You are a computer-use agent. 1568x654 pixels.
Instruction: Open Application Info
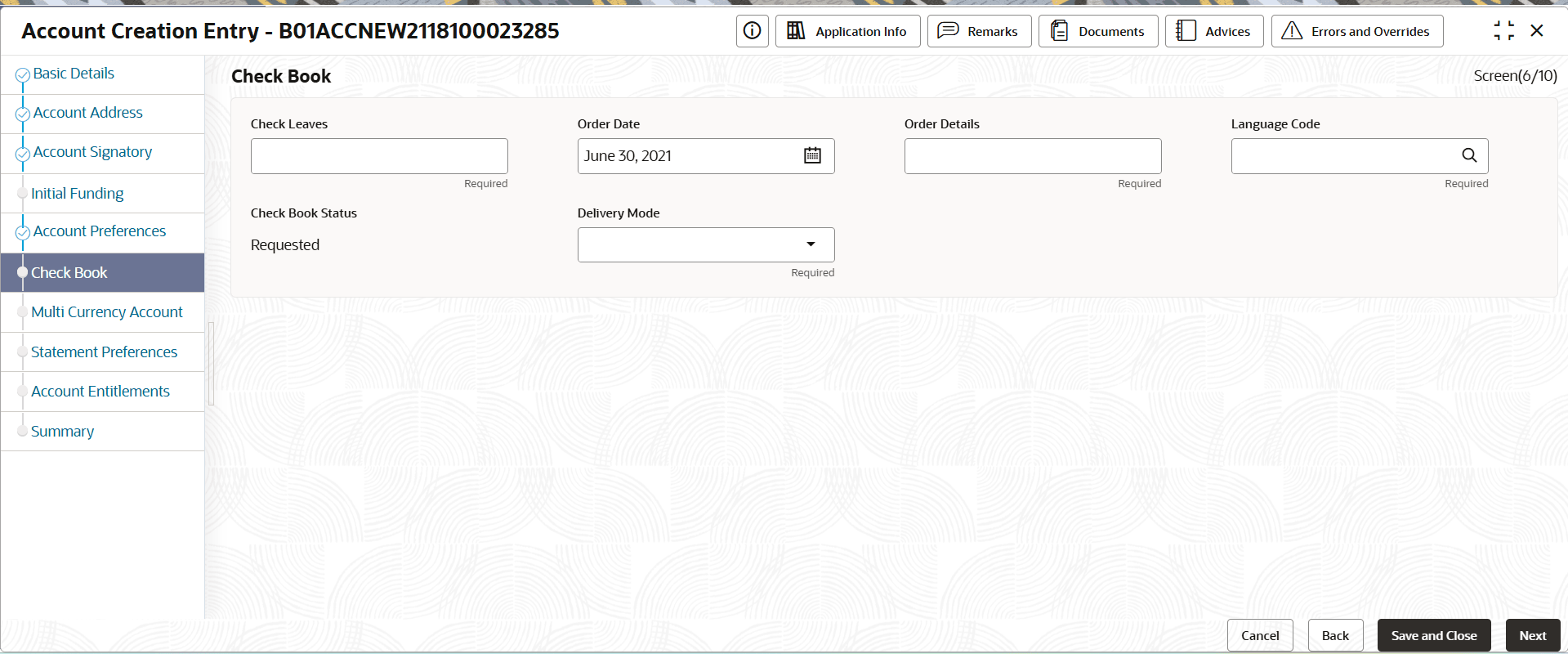847,31
